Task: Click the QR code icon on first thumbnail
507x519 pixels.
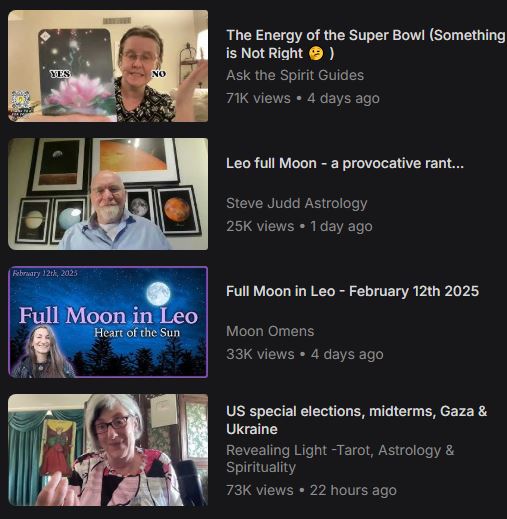Action: (x=21, y=100)
